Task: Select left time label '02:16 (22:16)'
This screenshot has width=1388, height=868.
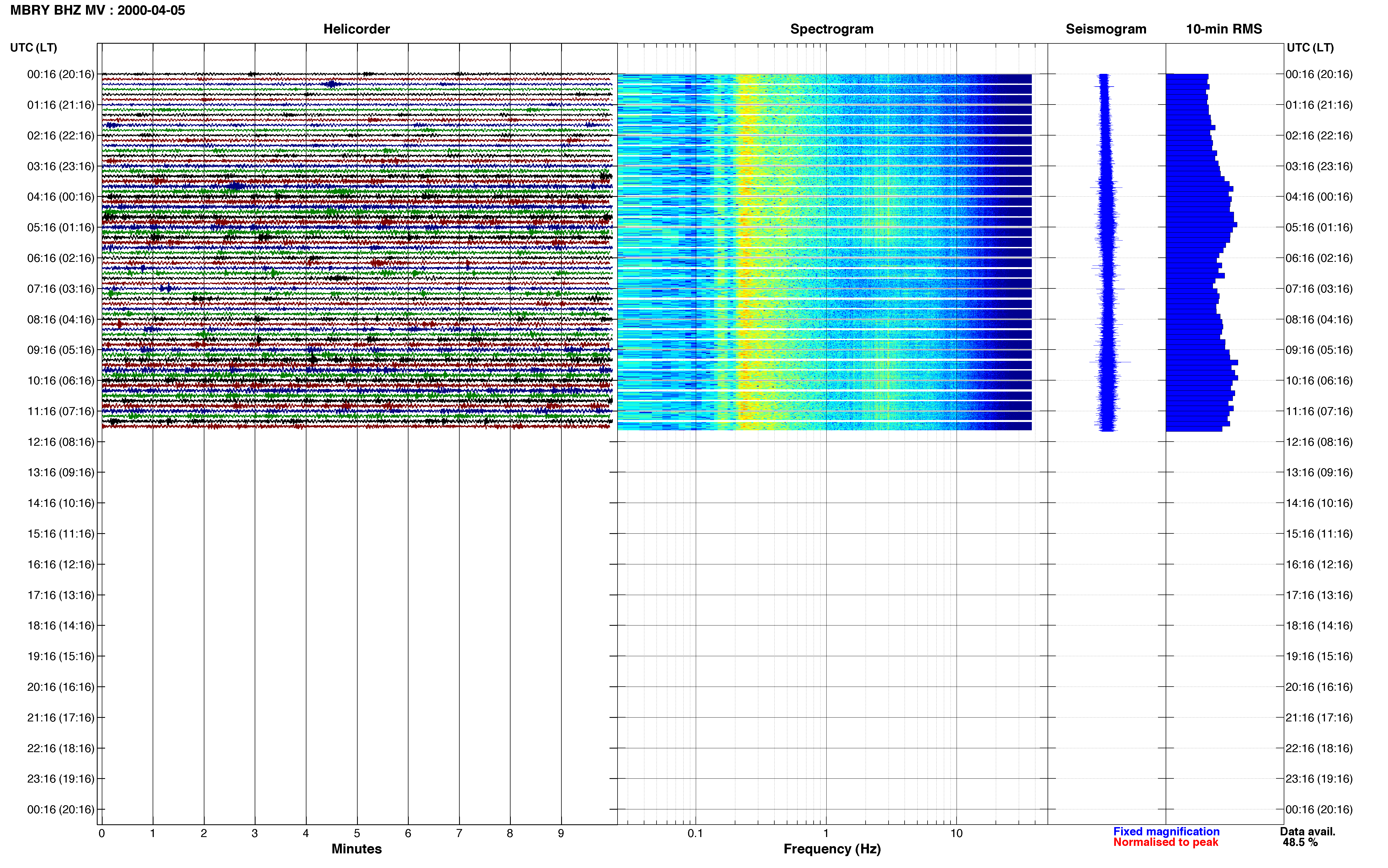Action: point(61,135)
